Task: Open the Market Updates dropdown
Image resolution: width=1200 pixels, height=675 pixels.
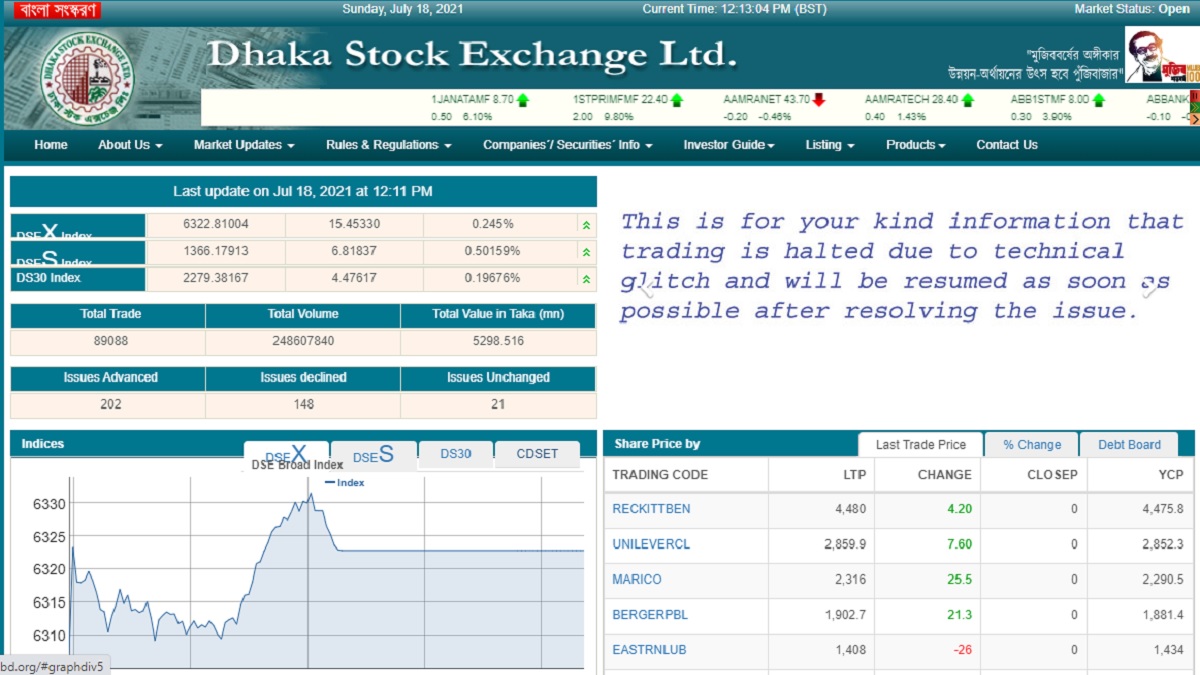Action: point(244,145)
